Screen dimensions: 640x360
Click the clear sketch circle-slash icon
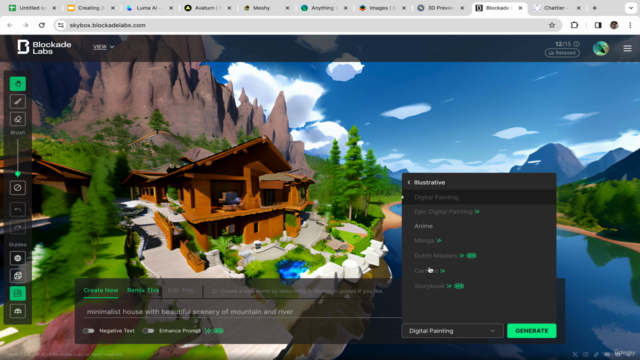pos(18,188)
